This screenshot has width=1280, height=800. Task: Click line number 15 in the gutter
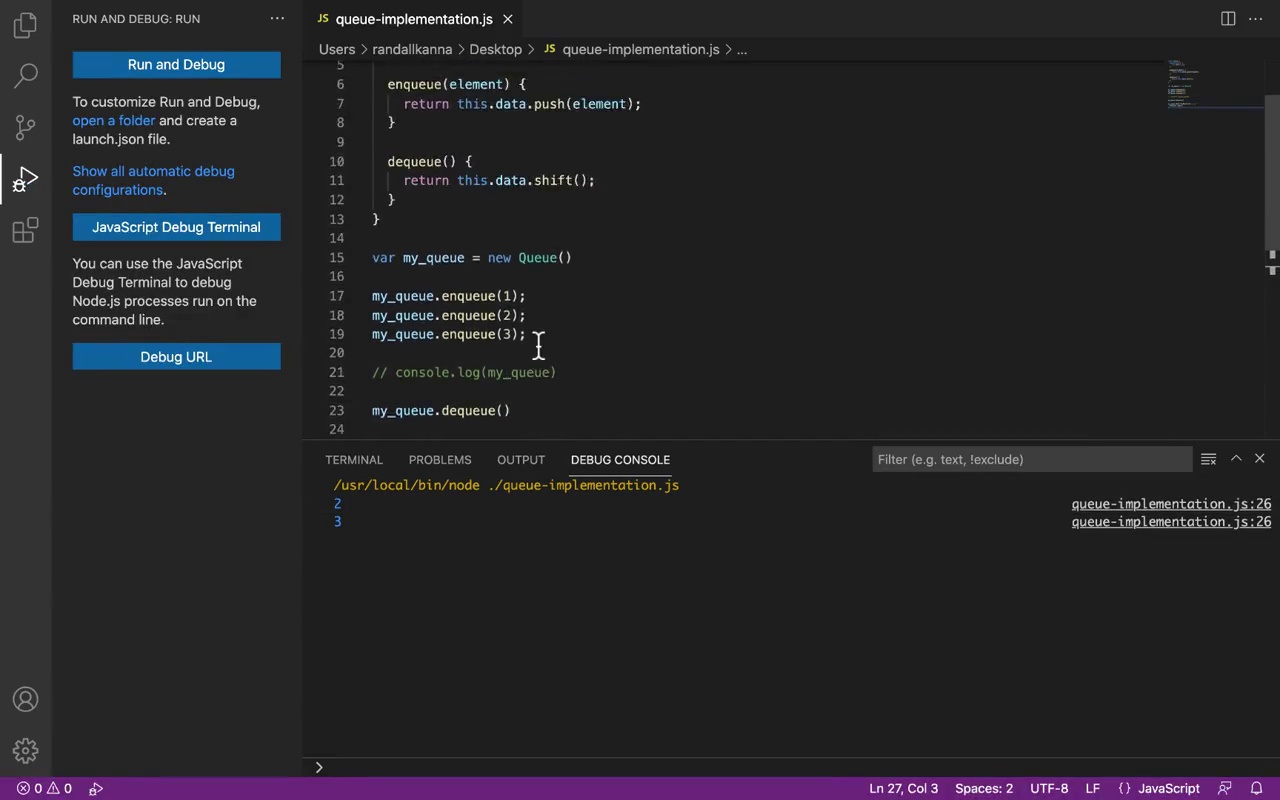(337, 258)
